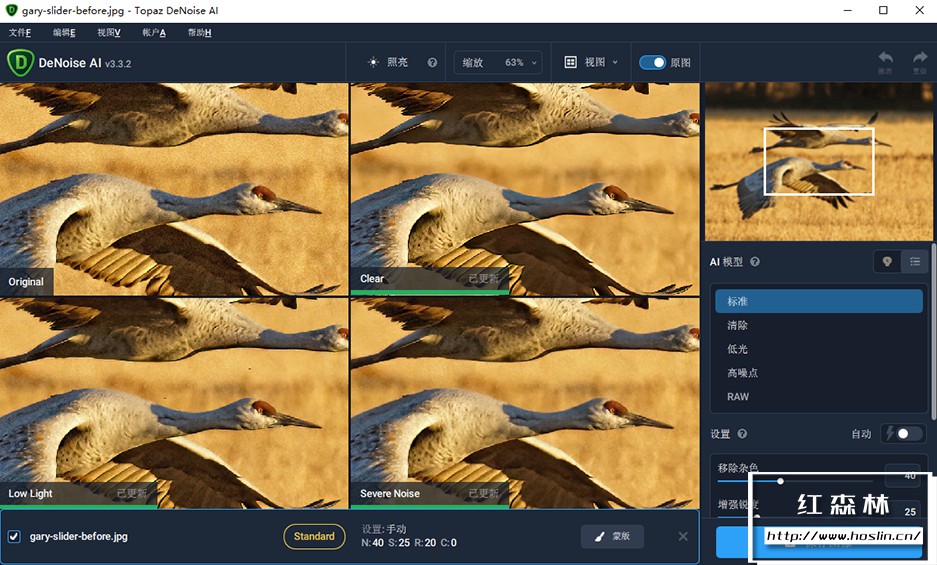Click the undo arrow icon

tap(885, 57)
